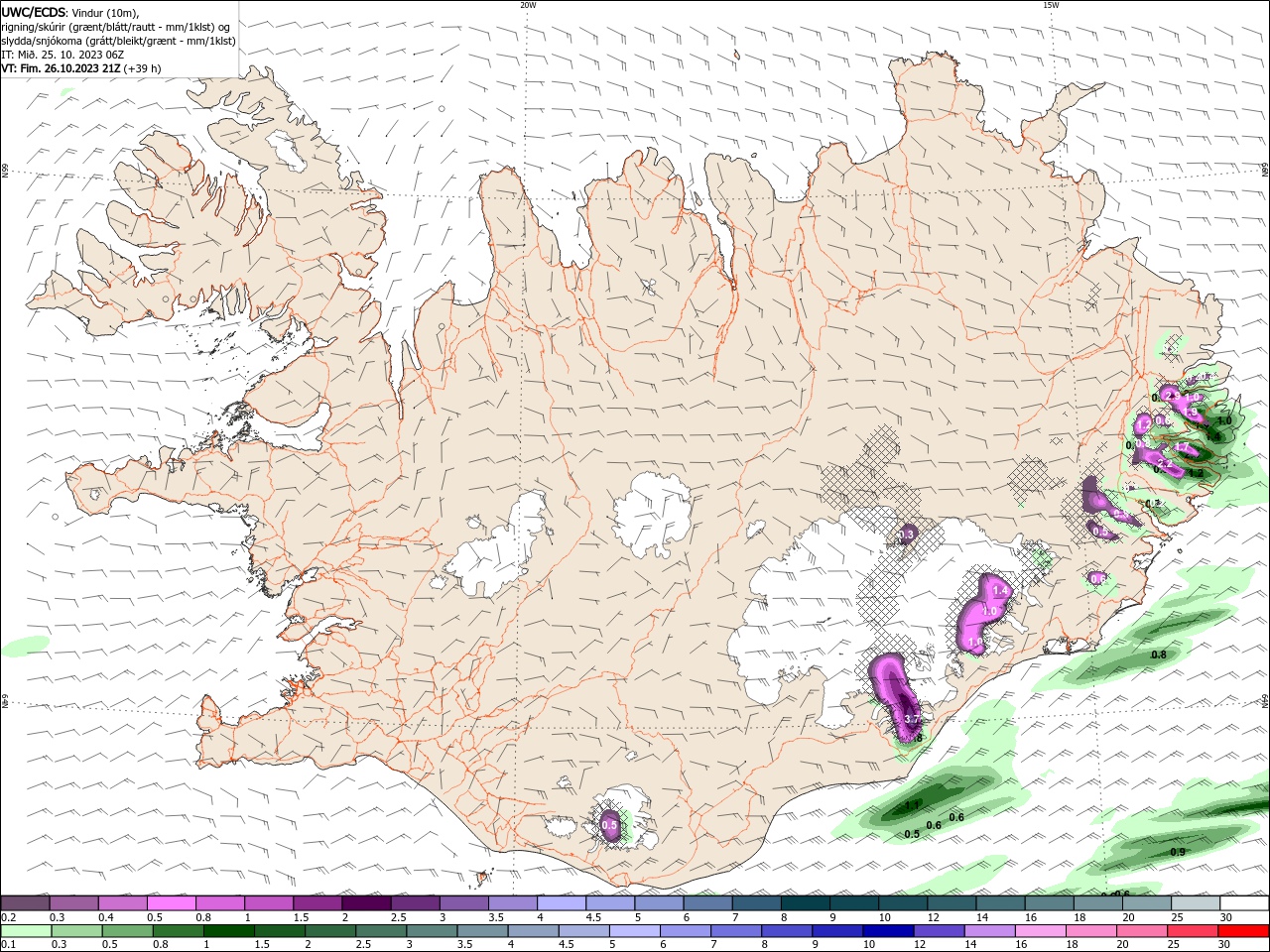Click the 'UWC/ECDS' title text
This screenshot has width=1270, height=952.
tap(33, 12)
